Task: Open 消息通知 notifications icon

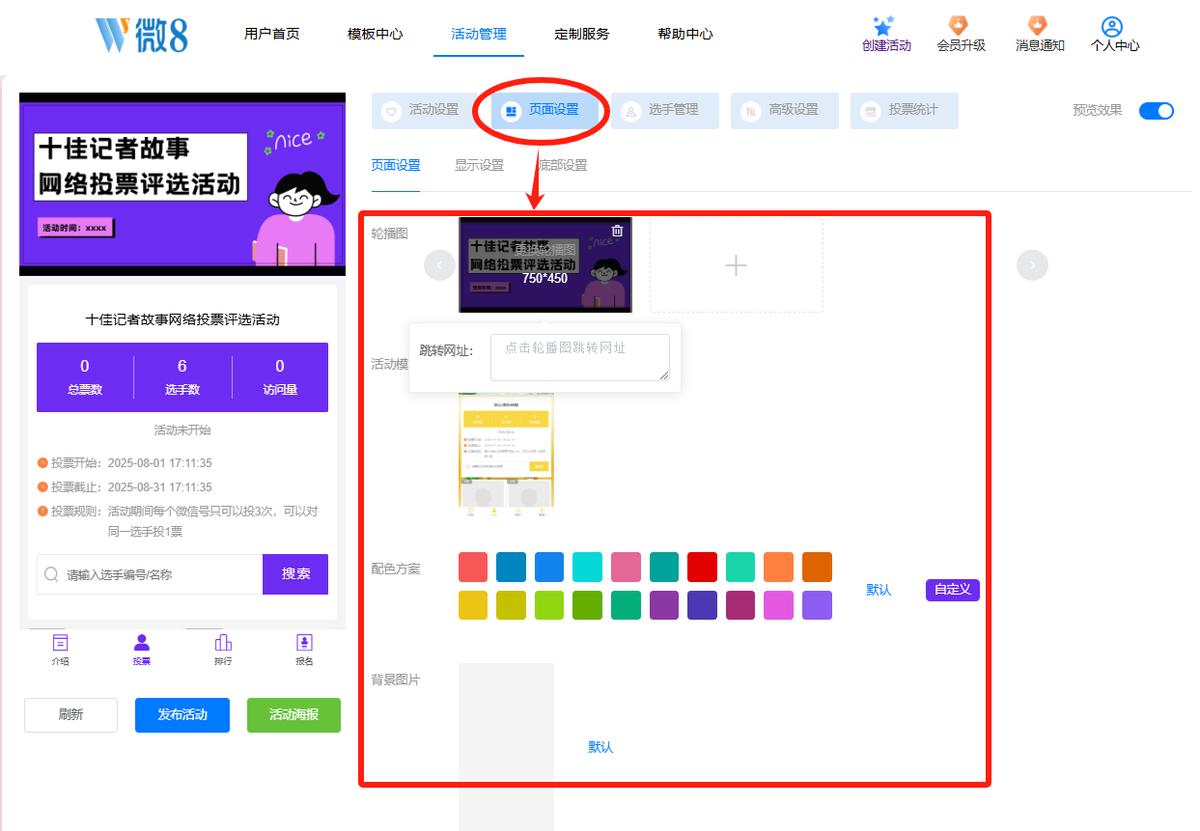Action: (x=1037, y=26)
